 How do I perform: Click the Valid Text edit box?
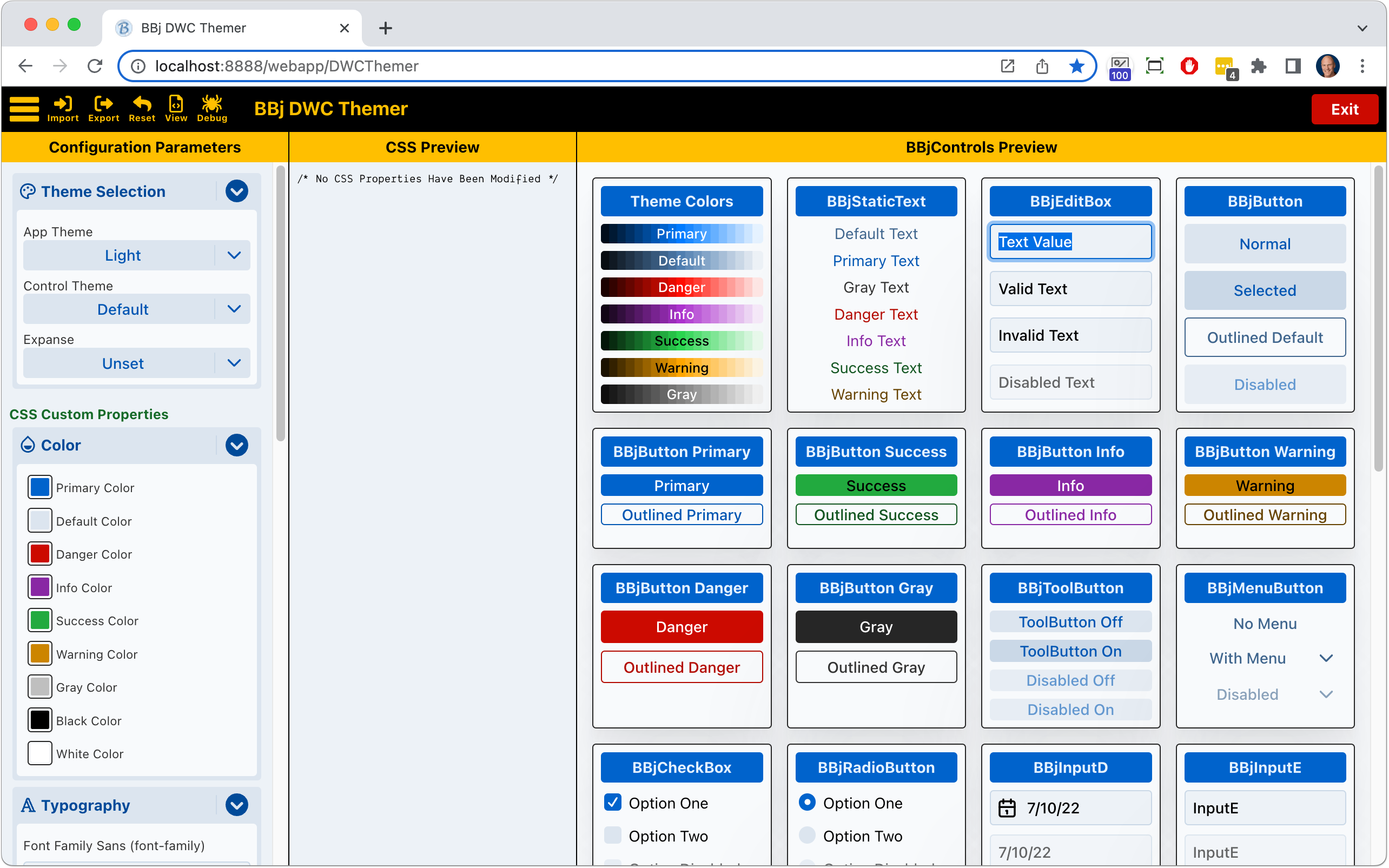[1070, 289]
